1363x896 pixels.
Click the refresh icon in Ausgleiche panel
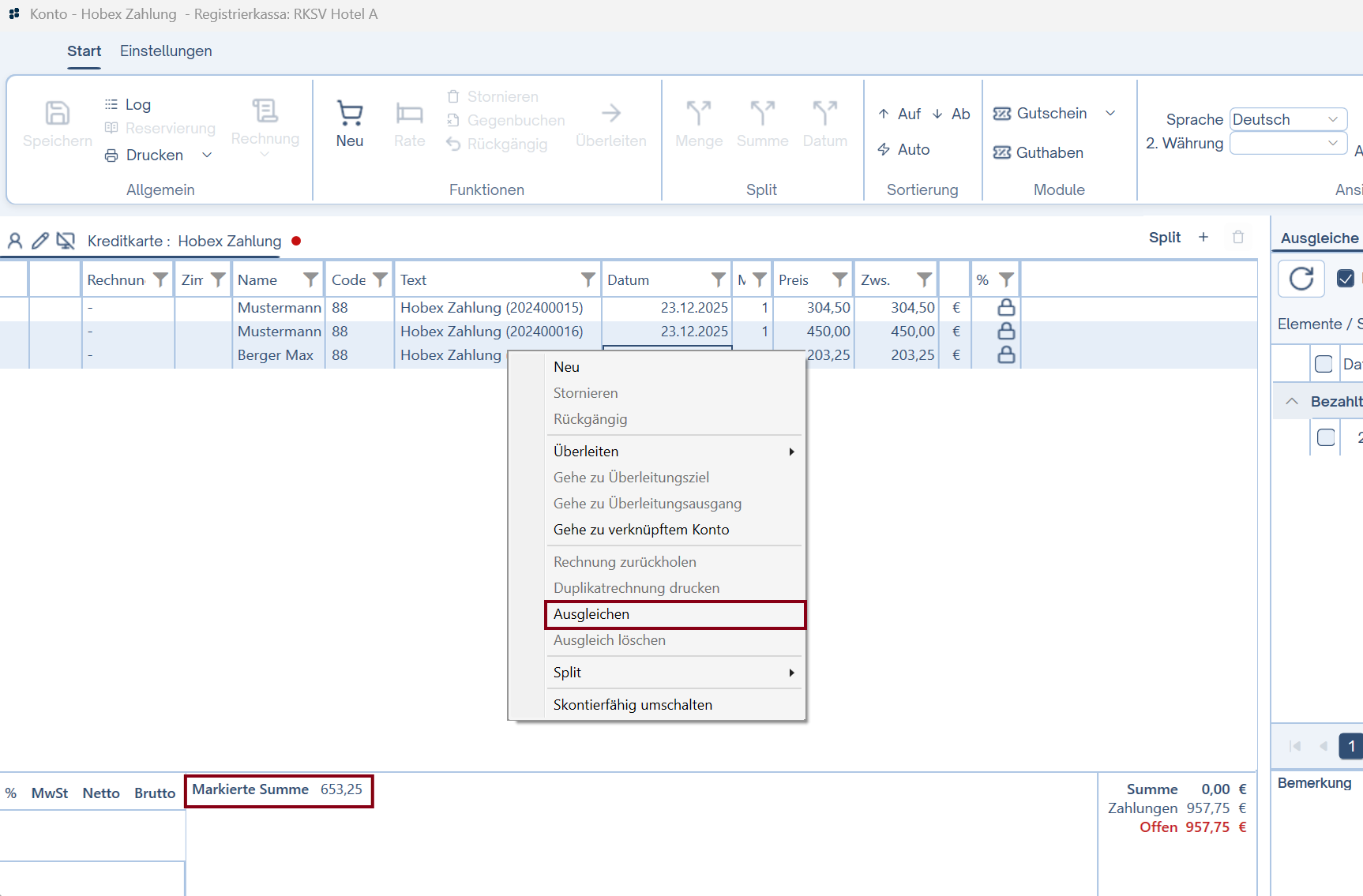pos(1301,279)
